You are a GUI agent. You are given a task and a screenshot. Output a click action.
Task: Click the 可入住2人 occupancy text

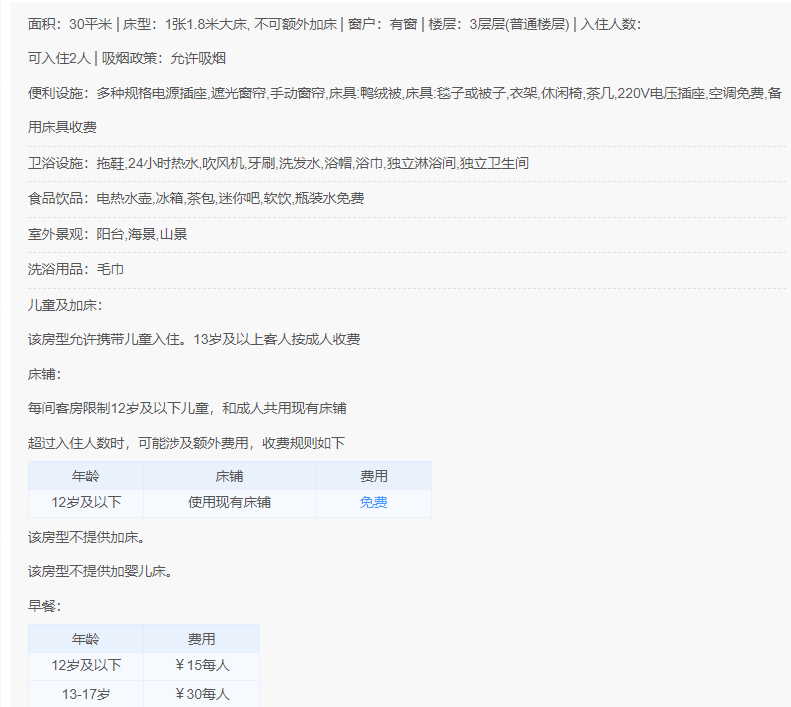59,59
